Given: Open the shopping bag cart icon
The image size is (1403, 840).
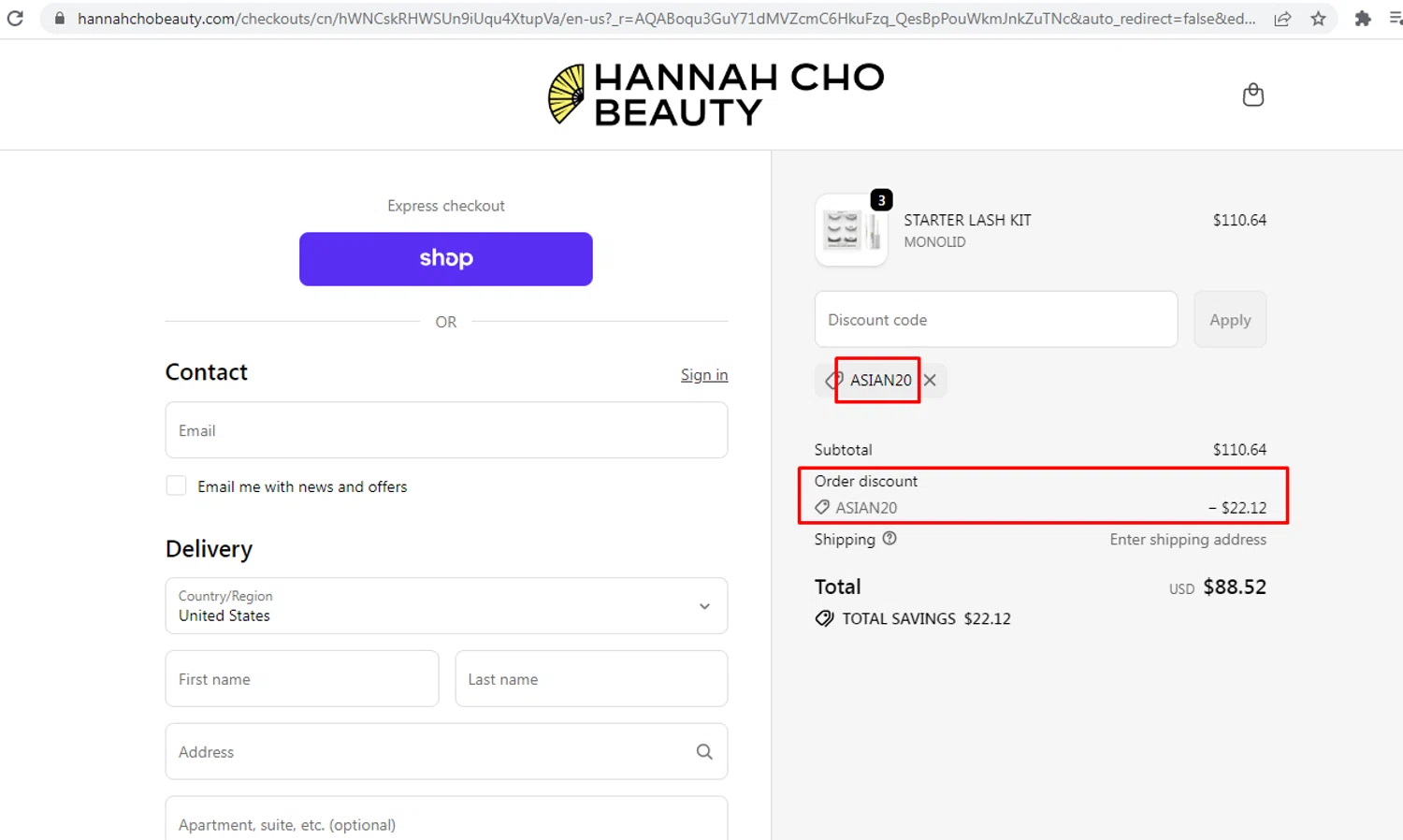Looking at the screenshot, I should tap(1253, 94).
